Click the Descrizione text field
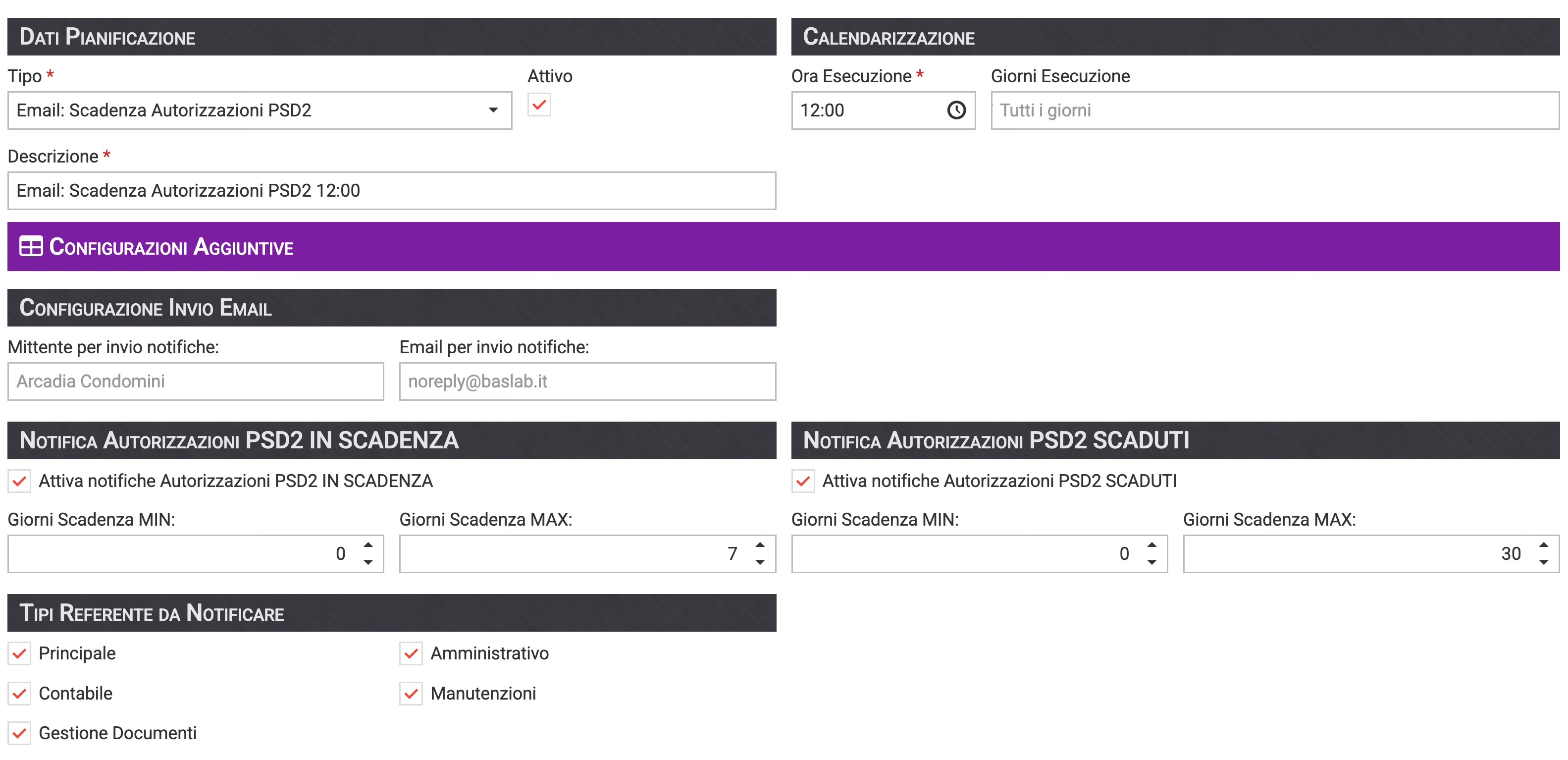The height and width of the screenshot is (760, 1568). pyautogui.click(x=391, y=191)
